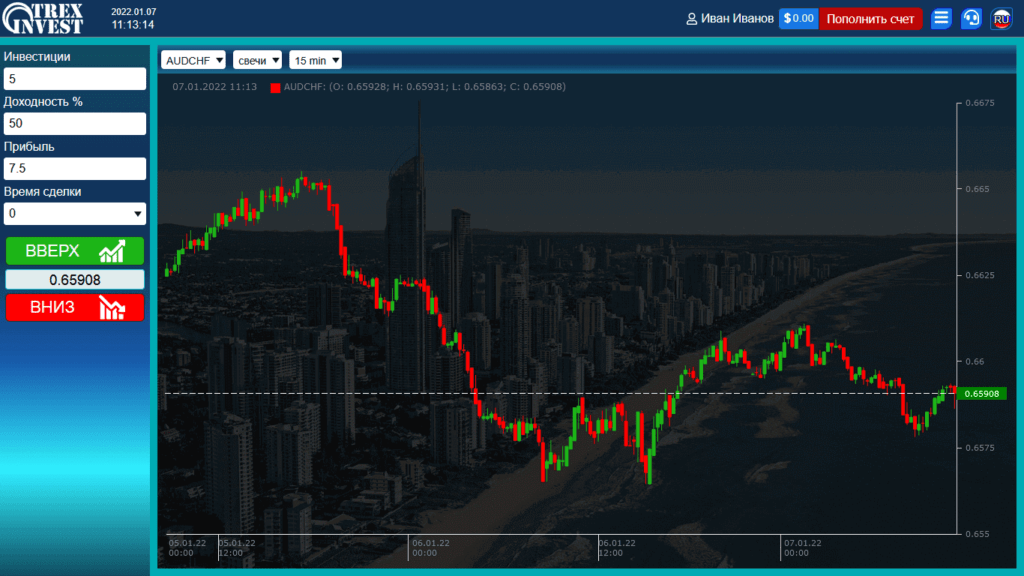This screenshot has width=1024, height=576.
Task: Click the green 0.65908 price label on axis
Action: [982, 394]
